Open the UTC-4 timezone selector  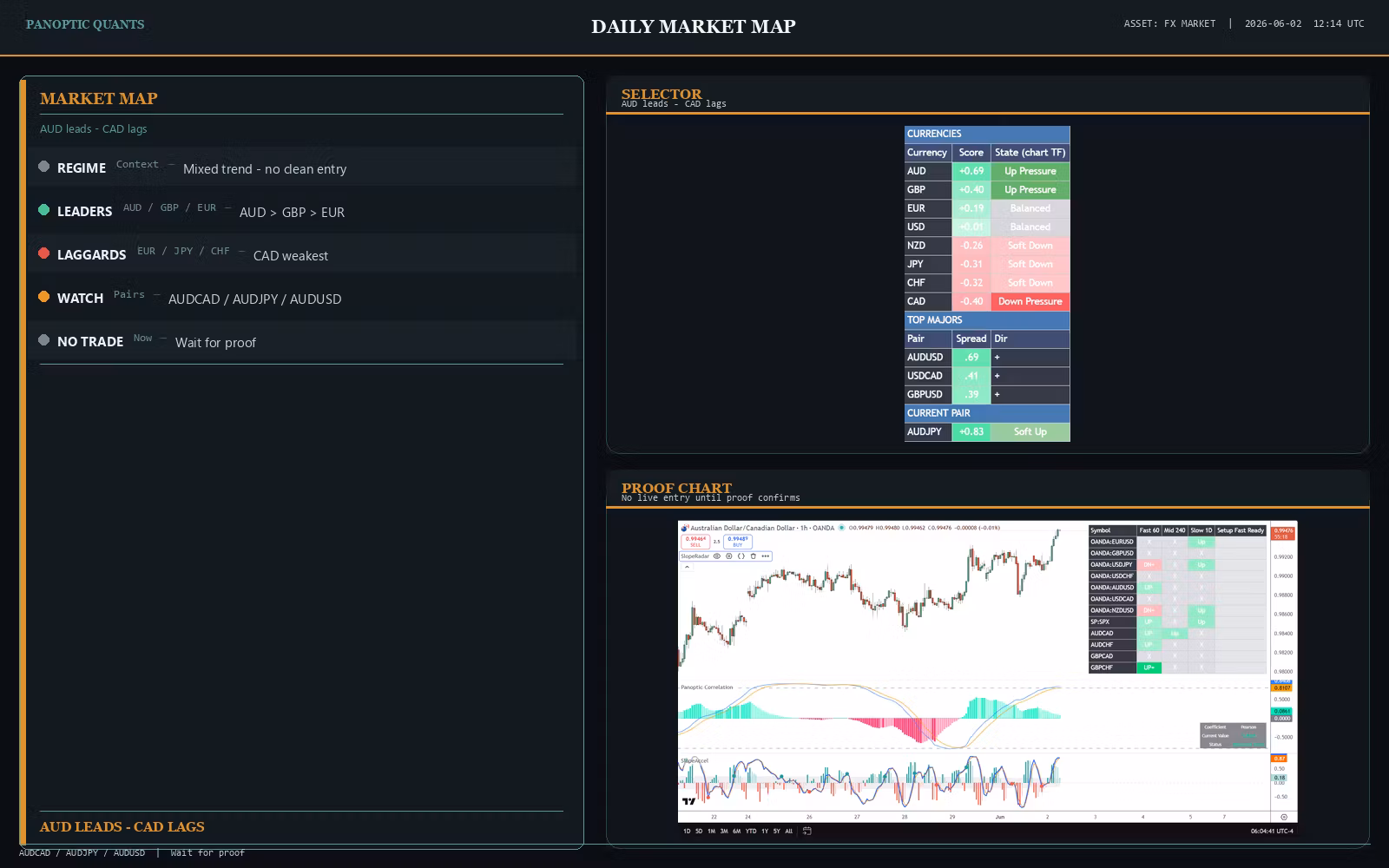pyautogui.click(x=1272, y=831)
